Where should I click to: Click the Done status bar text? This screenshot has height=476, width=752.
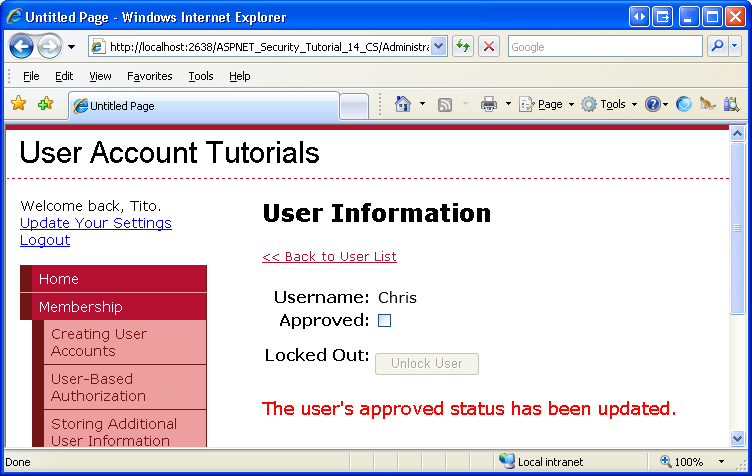point(18,462)
